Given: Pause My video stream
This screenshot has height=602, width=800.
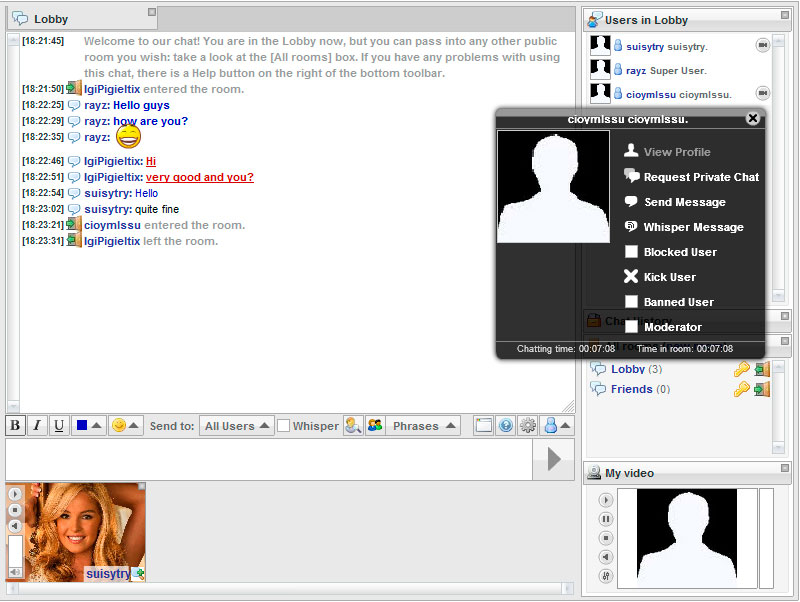Looking at the screenshot, I should tap(605, 519).
